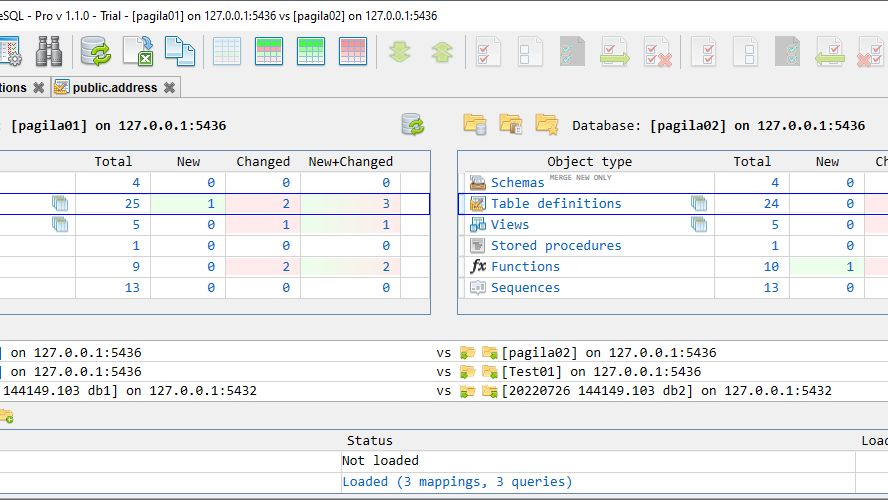Click pagila02 Total value 24

[771, 204]
